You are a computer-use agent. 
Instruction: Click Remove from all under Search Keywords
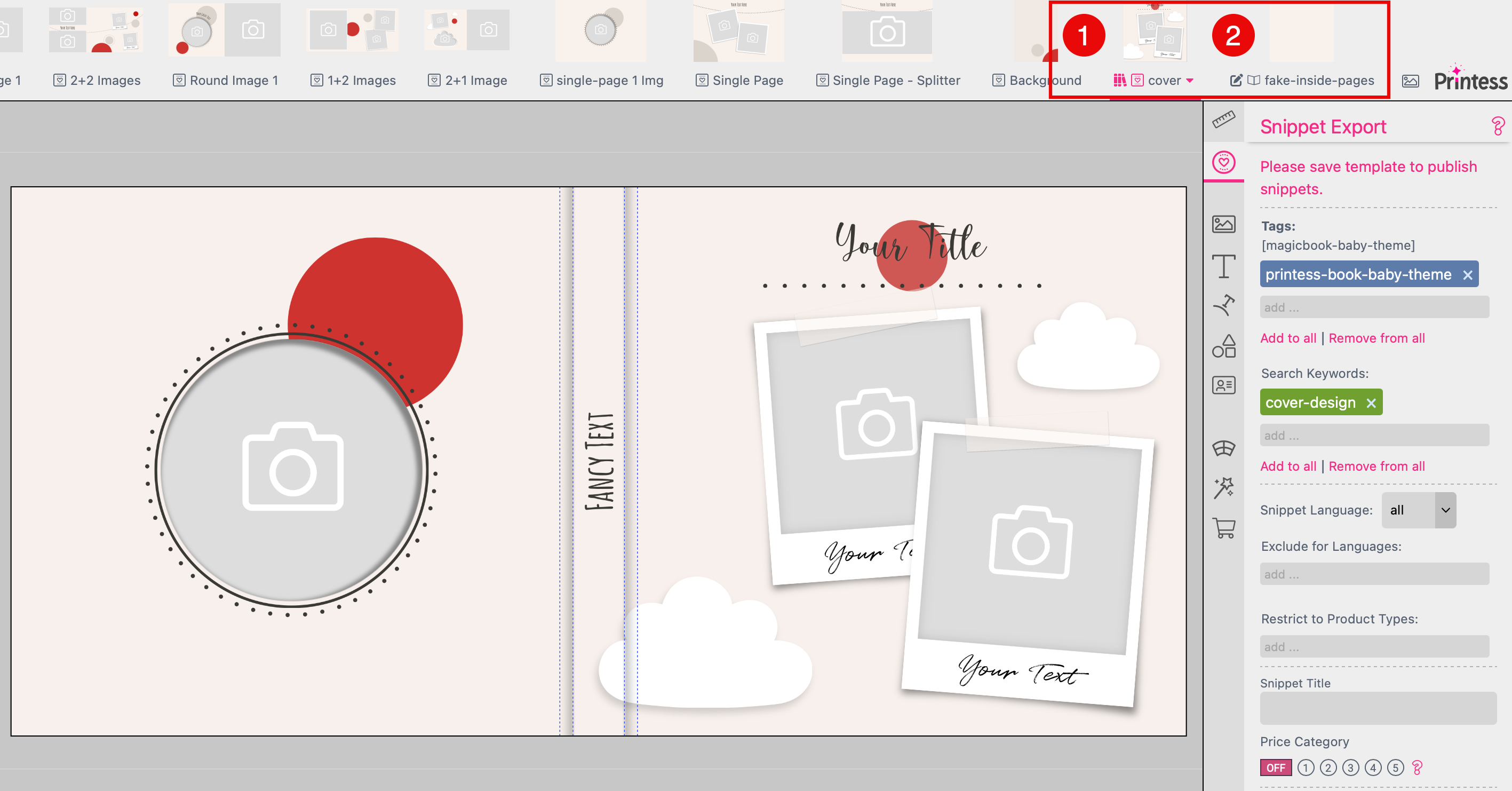pos(1376,465)
